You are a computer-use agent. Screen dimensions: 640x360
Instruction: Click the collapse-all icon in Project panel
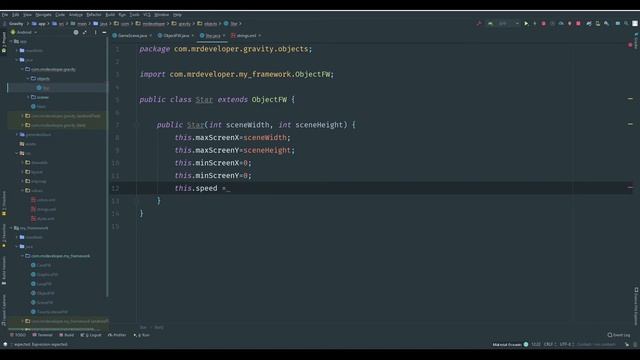pos(85,32)
